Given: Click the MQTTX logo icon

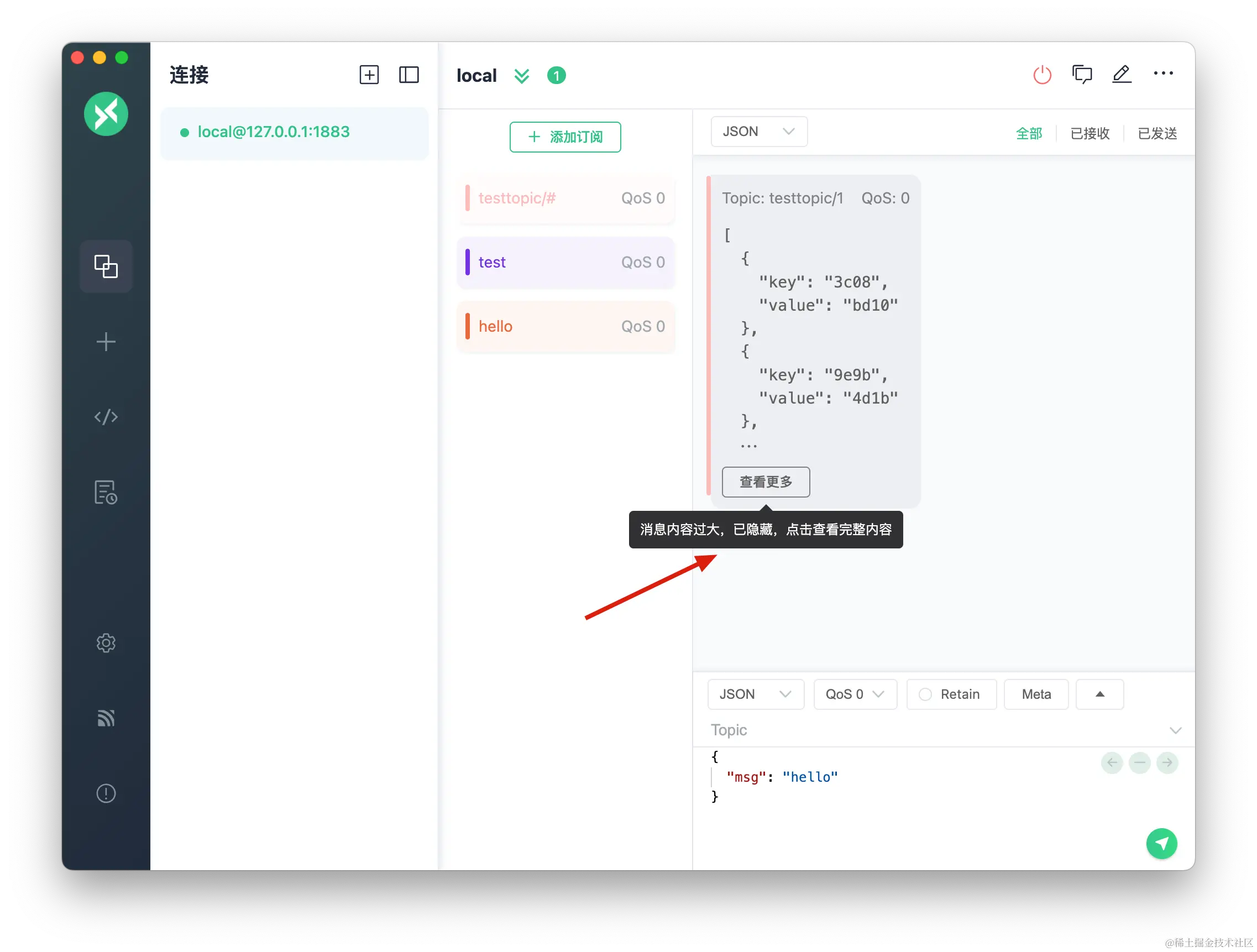Looking at the screenshot, I should tap(106, 114).
